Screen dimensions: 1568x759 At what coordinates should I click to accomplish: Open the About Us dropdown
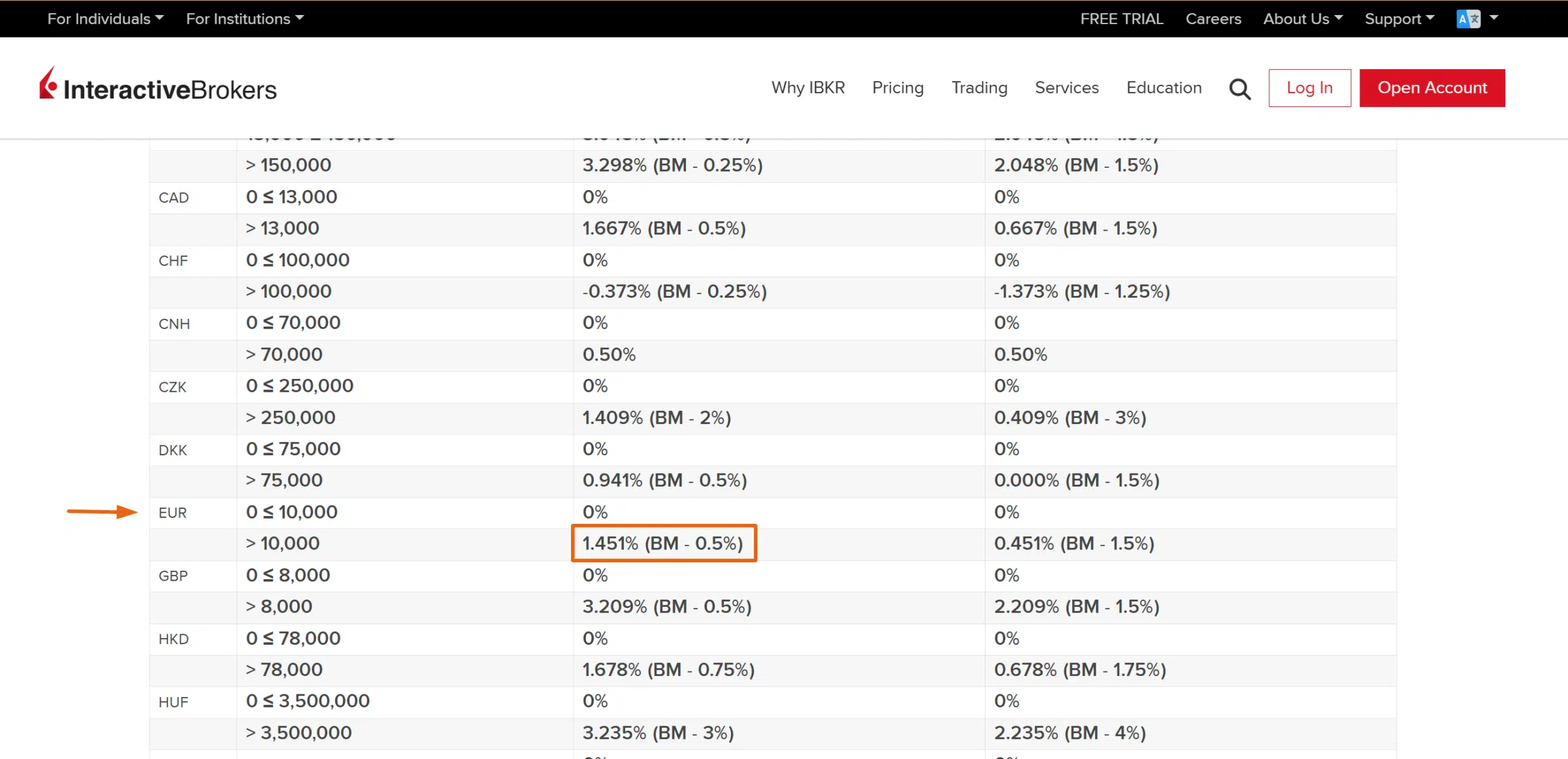pos(1302,19)
